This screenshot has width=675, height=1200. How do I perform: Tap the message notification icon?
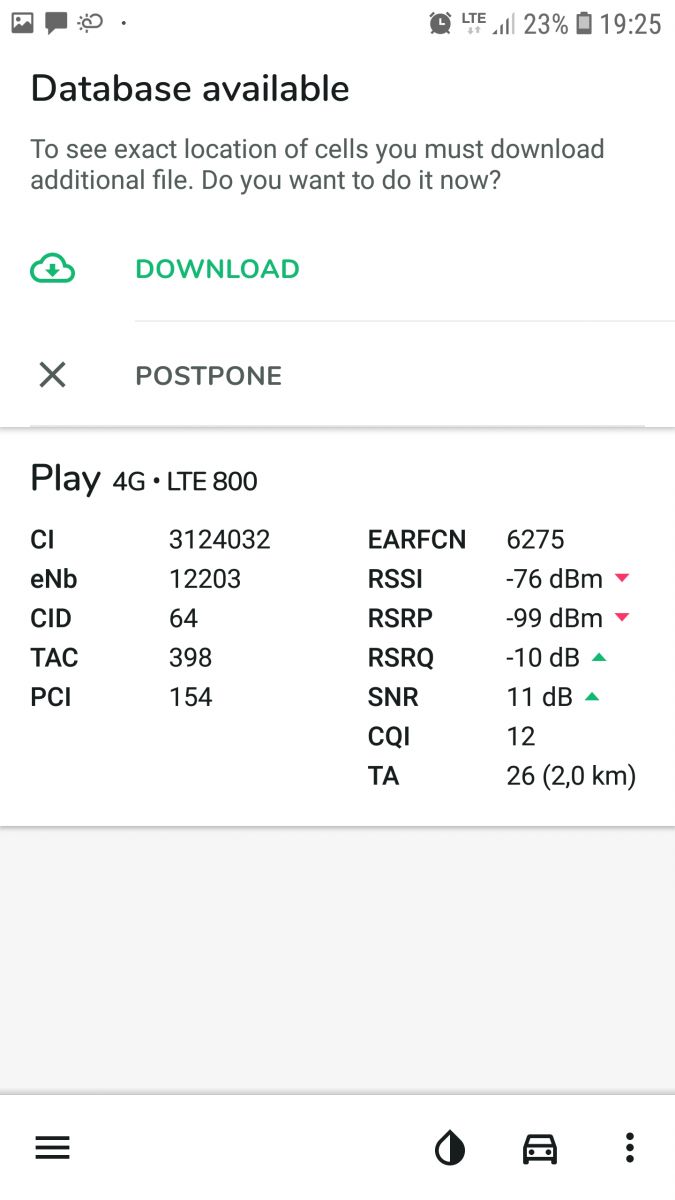(x=56, y=23)
